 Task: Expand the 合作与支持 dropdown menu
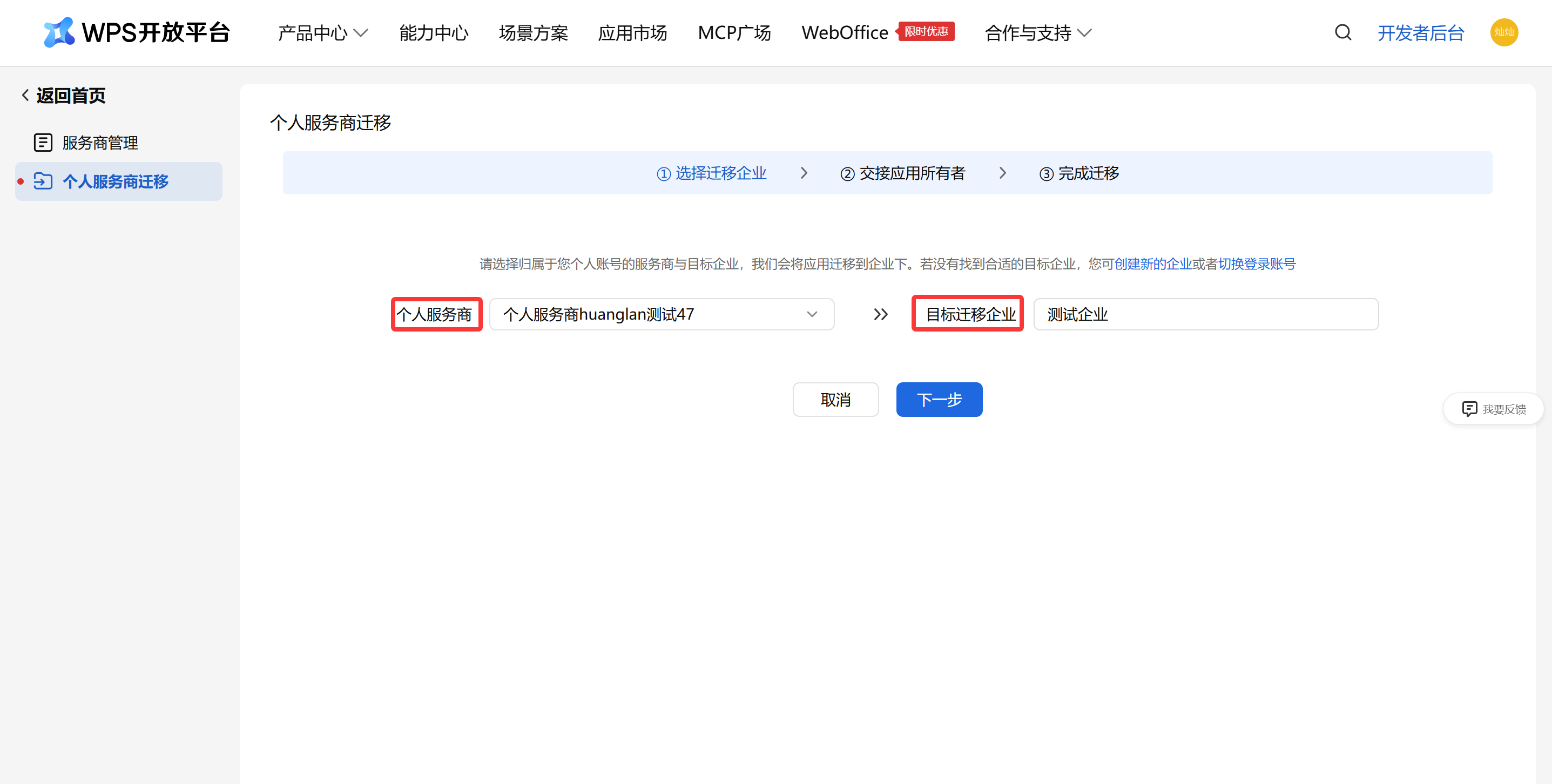1037,32
